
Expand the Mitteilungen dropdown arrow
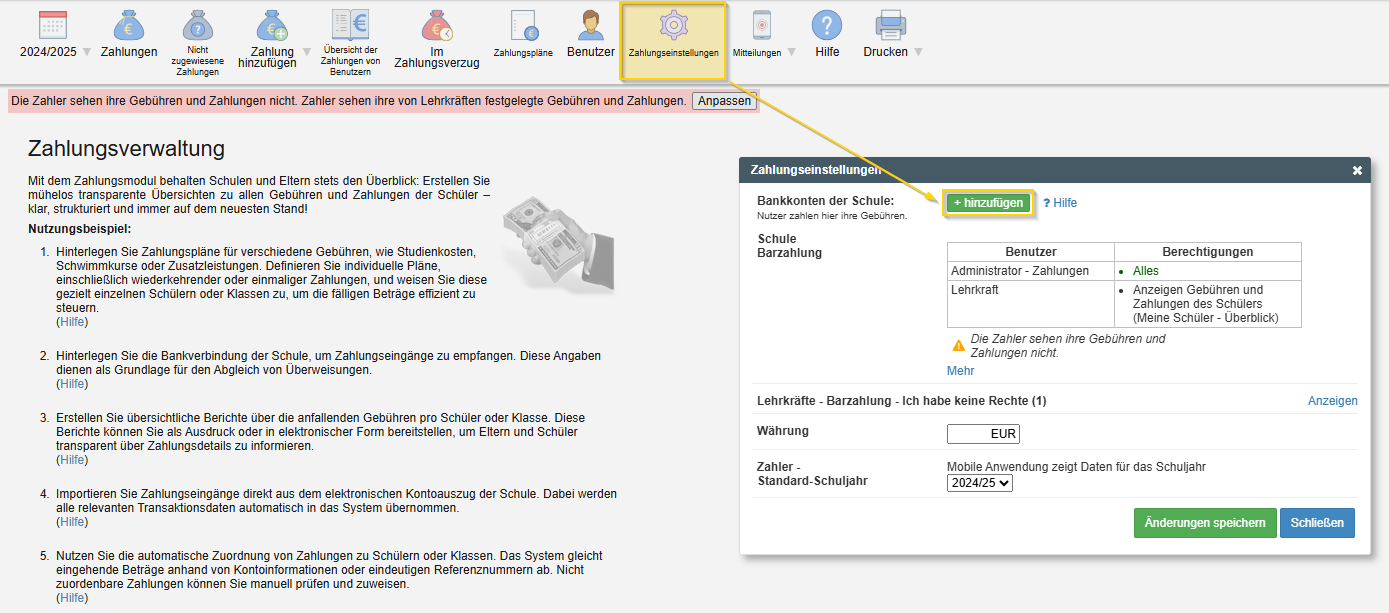tap(791, 52)
